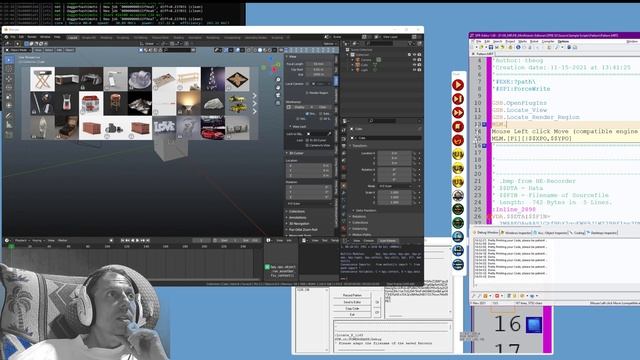Click the viewport zoom magnifier gizmo
The image size is (640, 360).
coord(278,80)
